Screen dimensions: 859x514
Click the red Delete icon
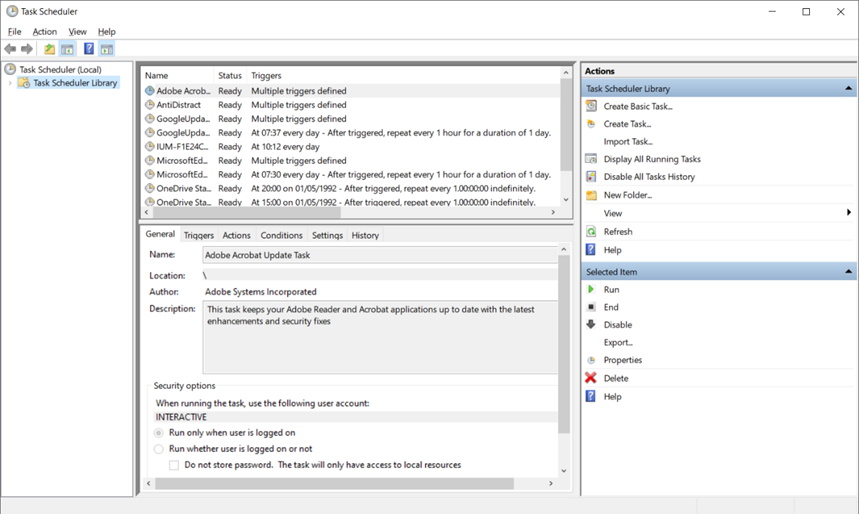pos(591,378)
